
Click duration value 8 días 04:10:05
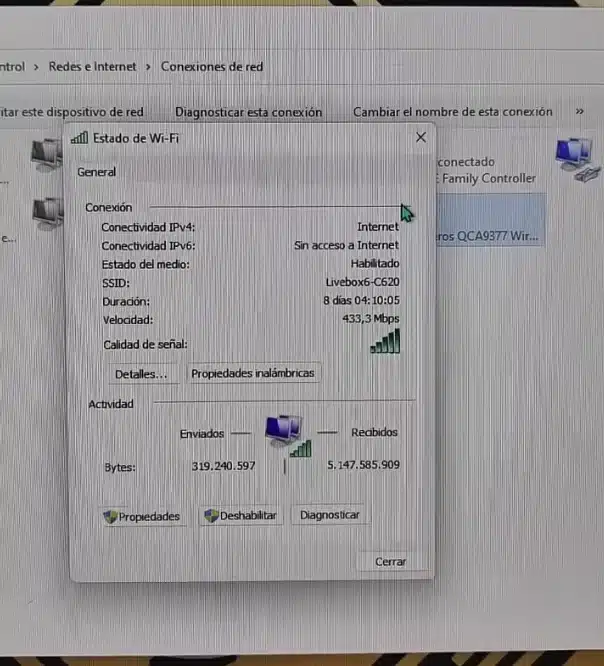(x=361, y=300)
